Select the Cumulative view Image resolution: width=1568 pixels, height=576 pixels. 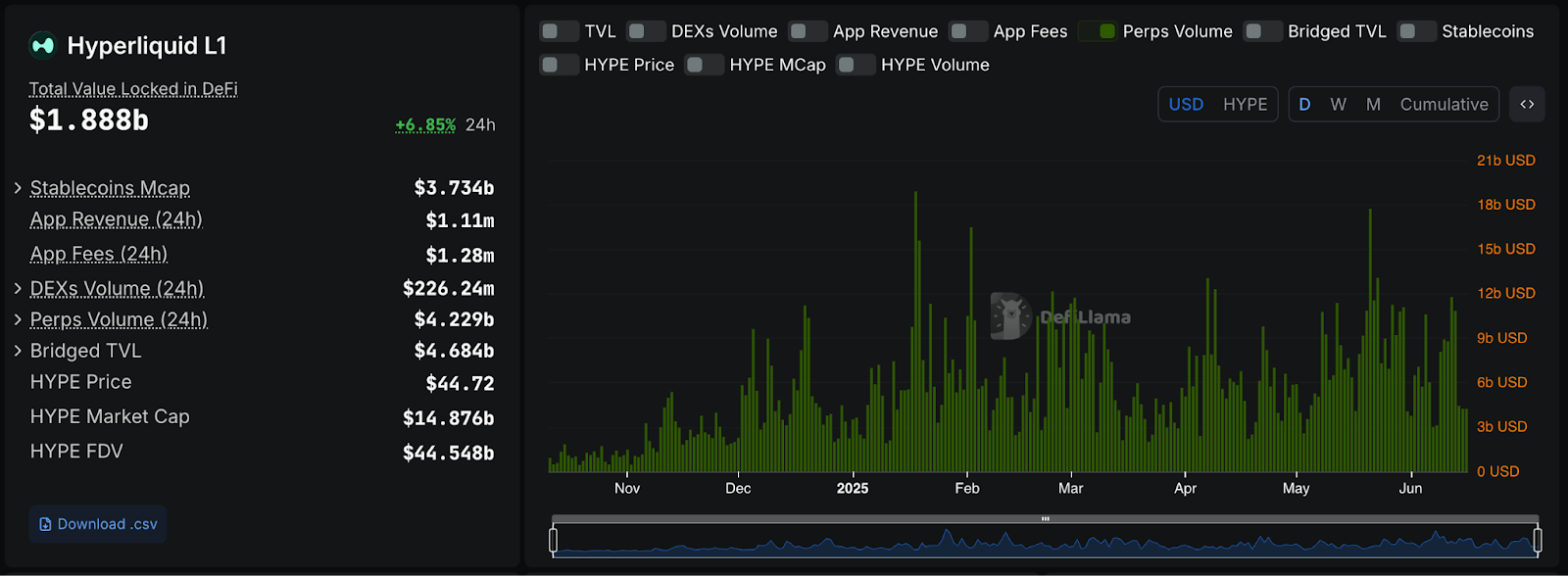click(1444, 104)
